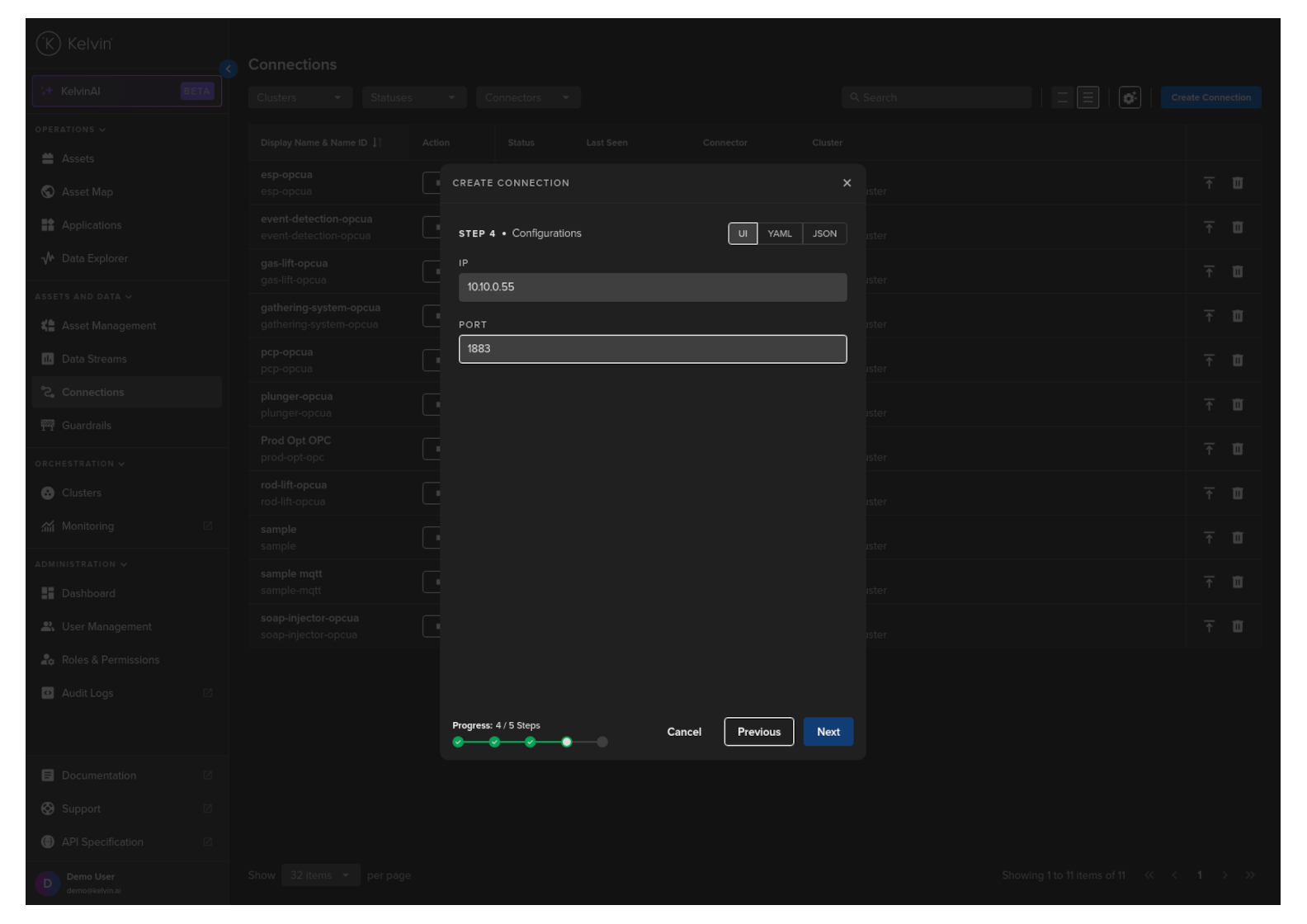Image resolution: width=1307 pixels, height=924 pixels.
Task: Switch to expanded row density view
Action: 1088,97
